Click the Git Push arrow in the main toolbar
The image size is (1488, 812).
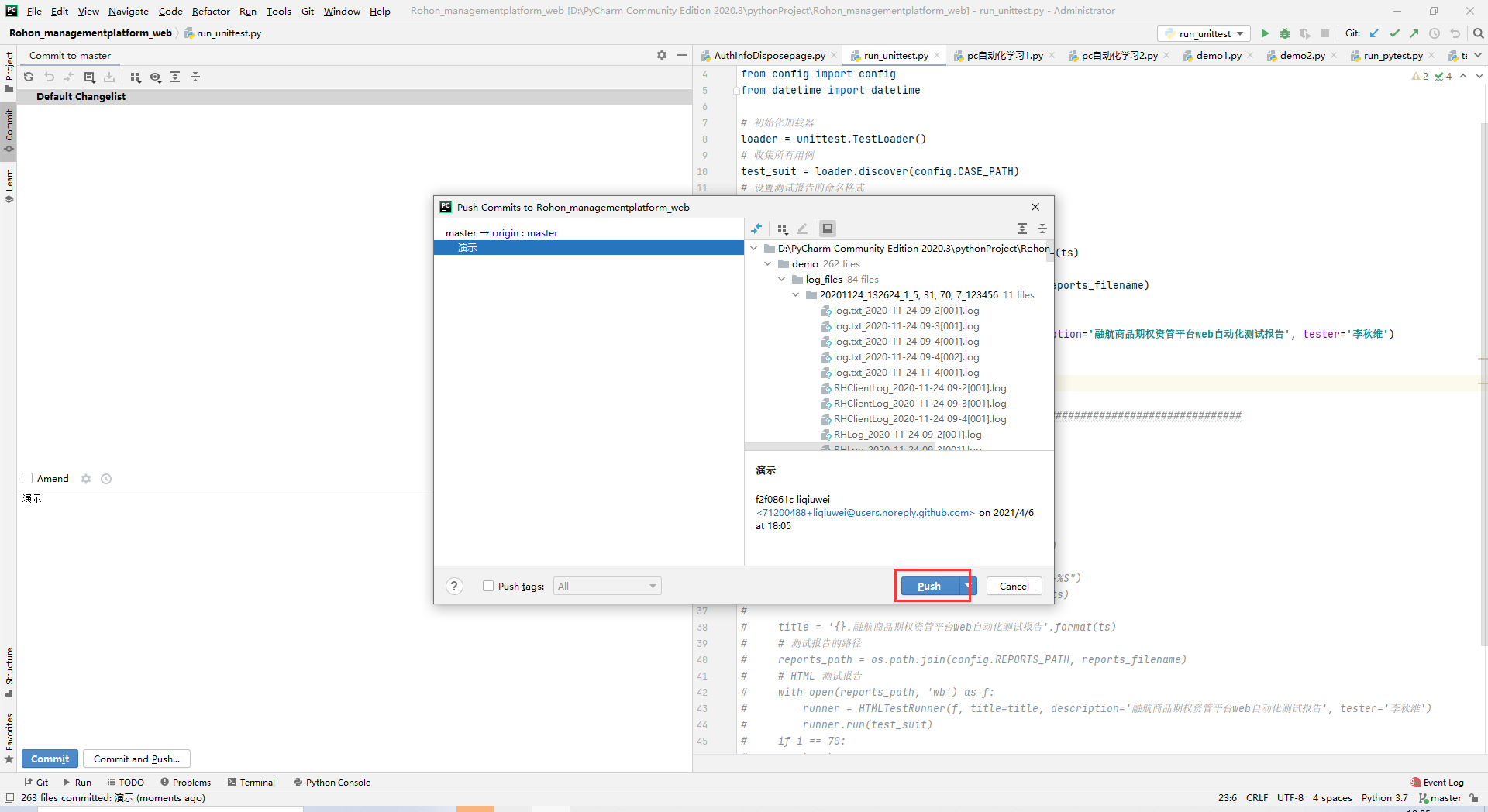click(x=1414, y=33)
